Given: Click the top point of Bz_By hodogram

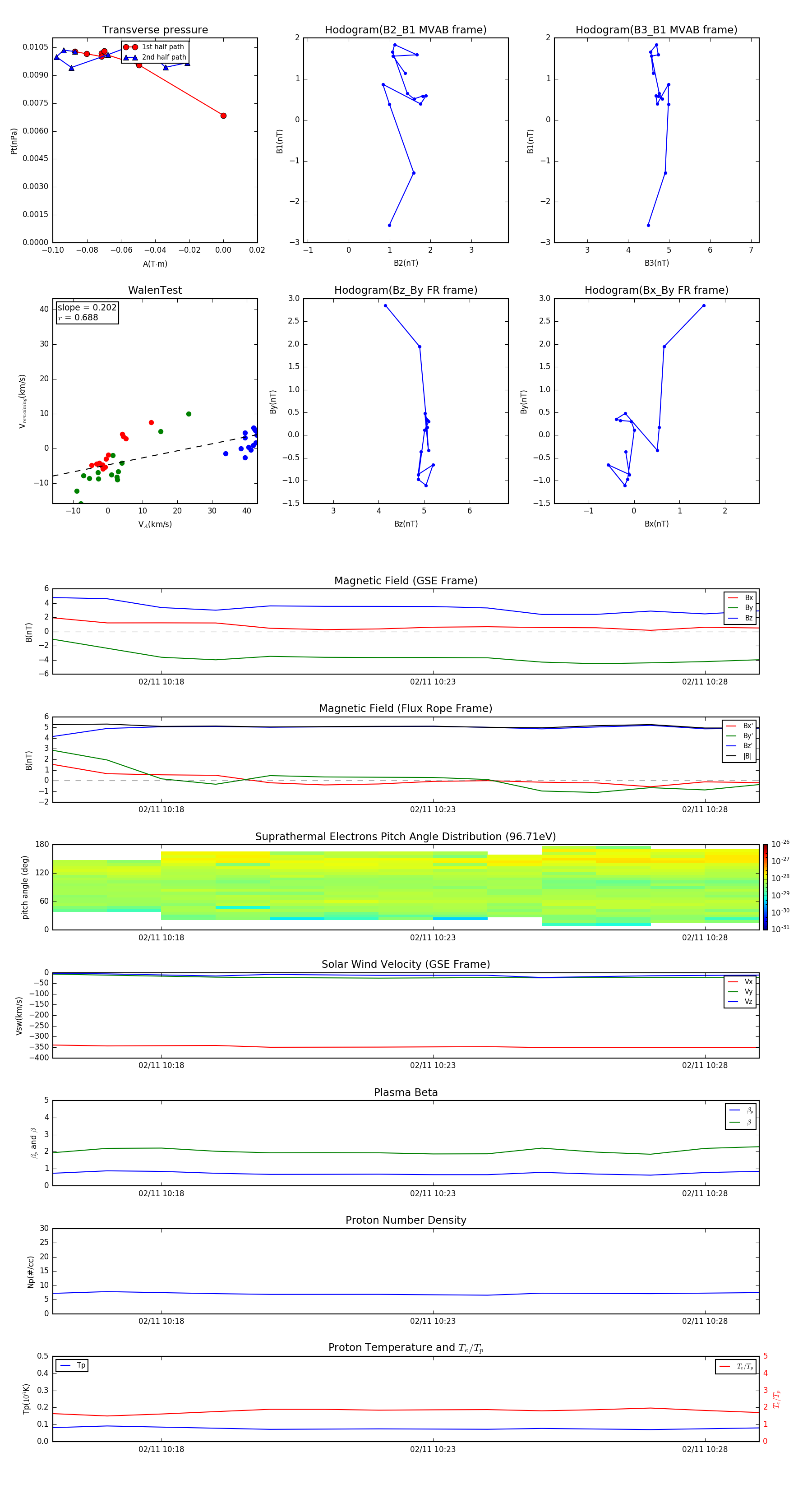Looking at the screenshot, I should point(386,306).
